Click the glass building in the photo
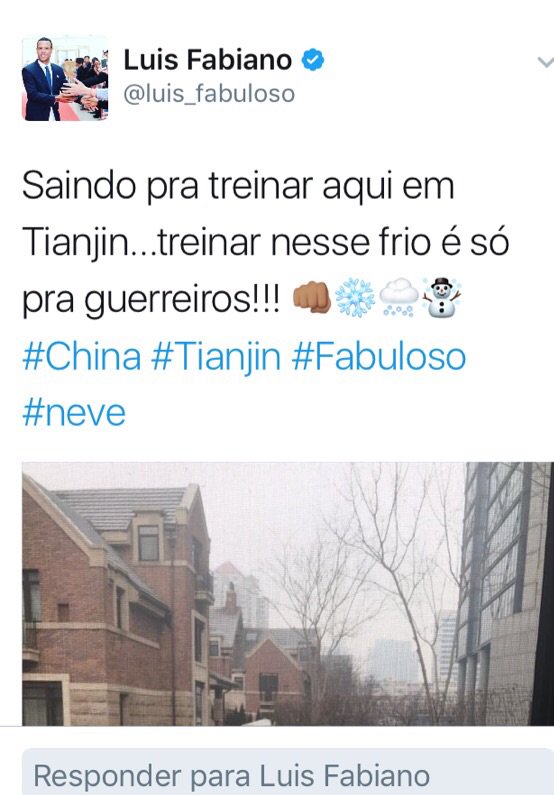This screenshot has width=554, height=795. 502,591
